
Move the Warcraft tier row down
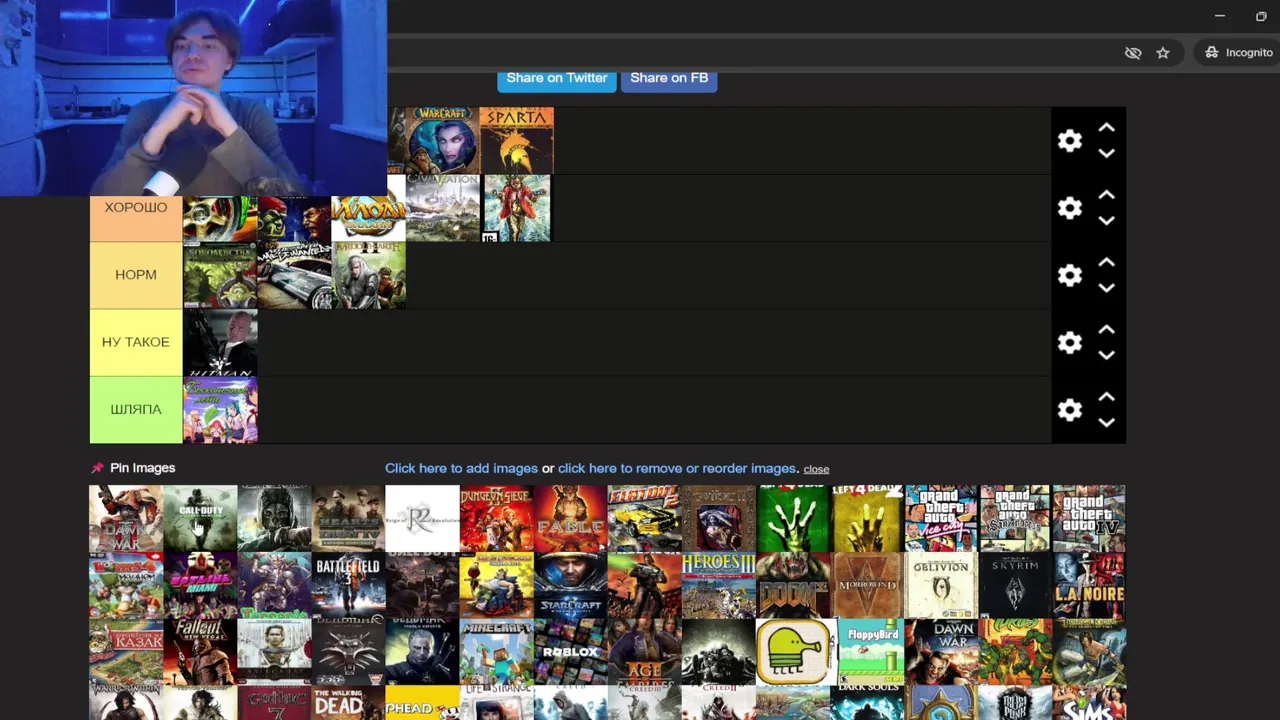coord(1106,154)
